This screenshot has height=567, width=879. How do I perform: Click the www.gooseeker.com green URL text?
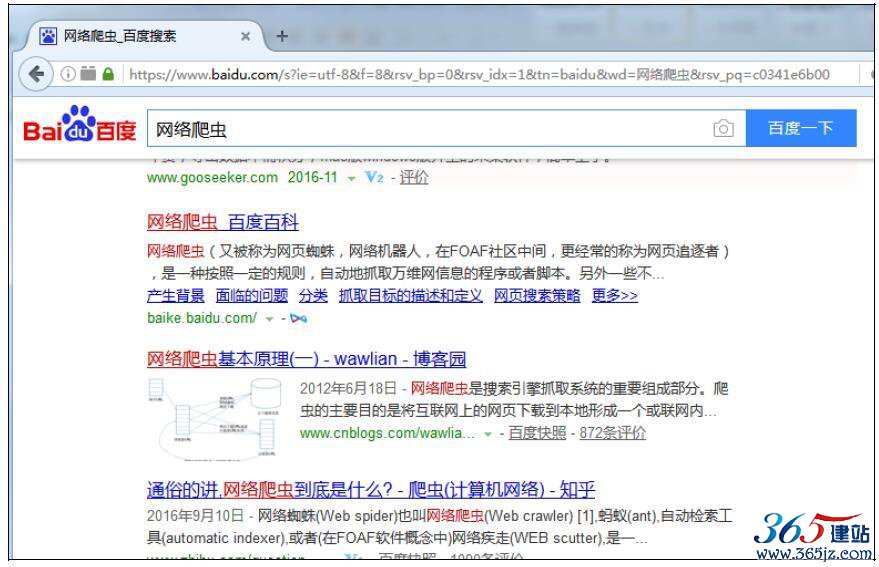[x=212, y=177]
